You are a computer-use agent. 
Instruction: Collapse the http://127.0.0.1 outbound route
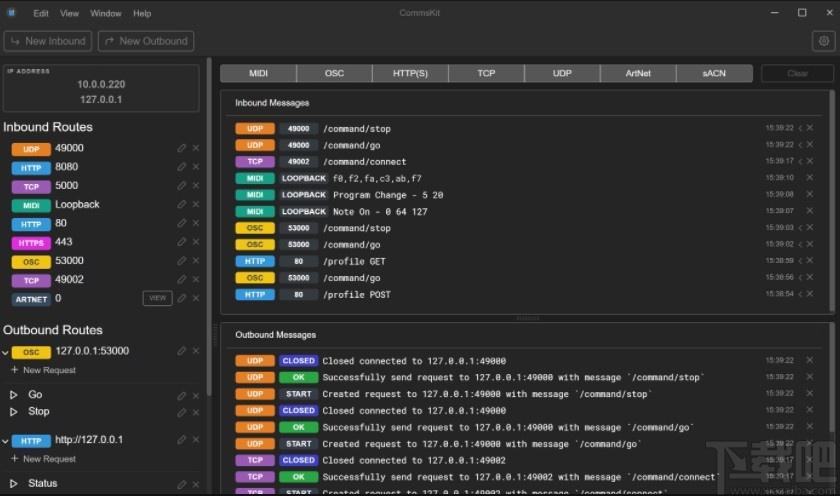[x=5, y=441]
